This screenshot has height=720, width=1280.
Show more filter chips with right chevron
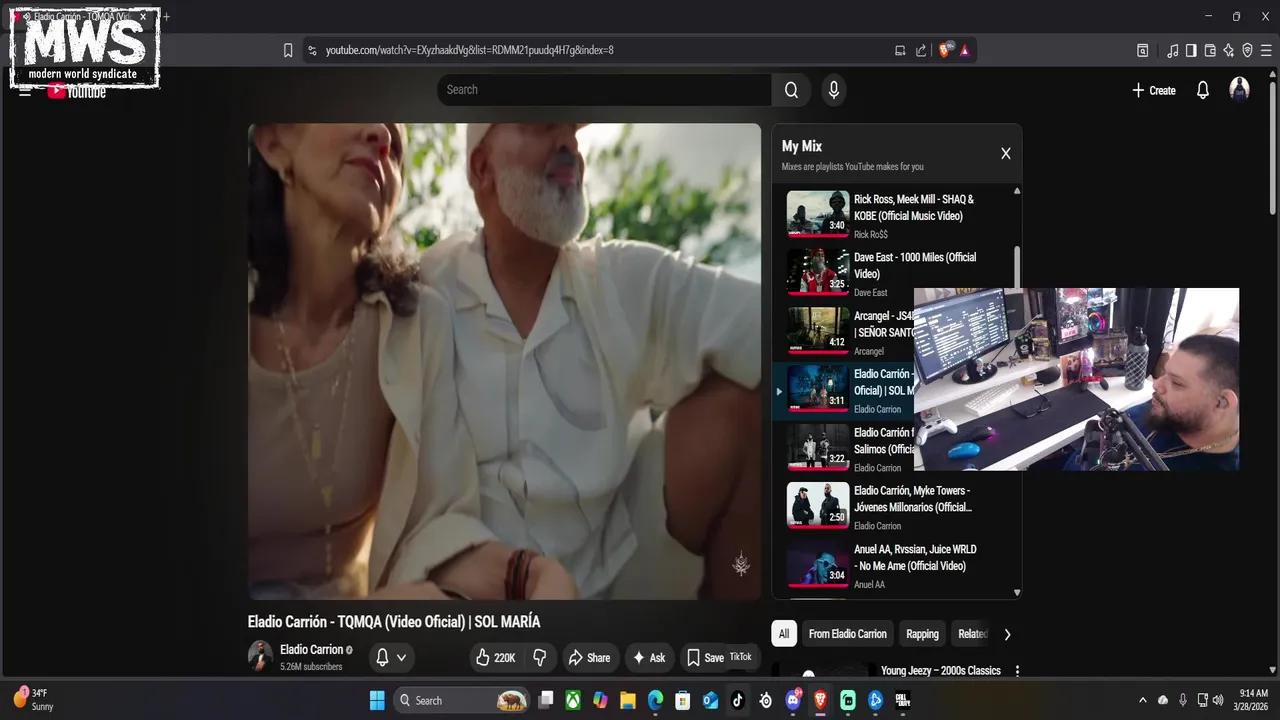(1007, 634)
